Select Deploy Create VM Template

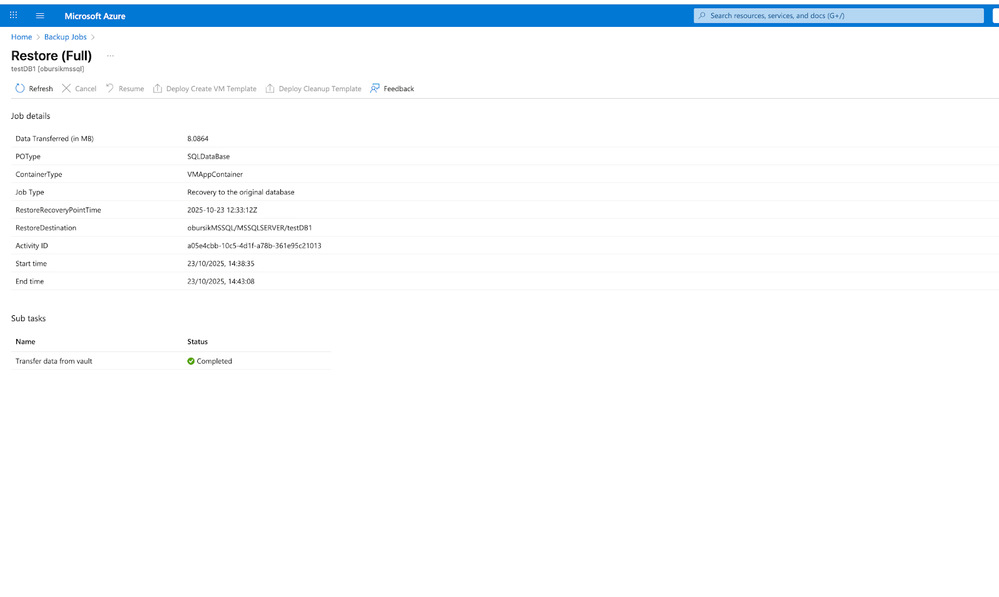point(204,89)
